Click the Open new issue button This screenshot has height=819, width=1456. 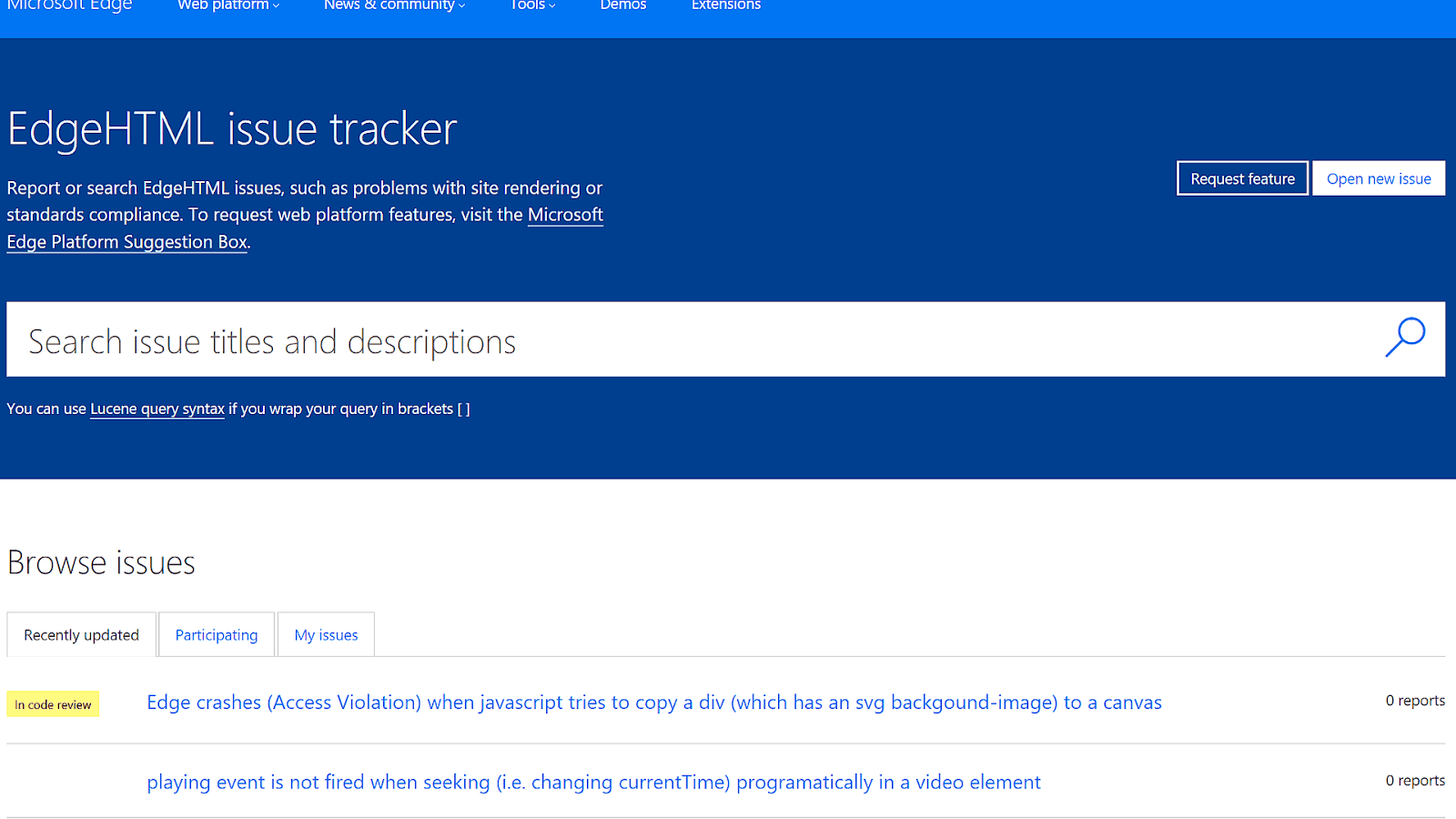coord(1379,178)
